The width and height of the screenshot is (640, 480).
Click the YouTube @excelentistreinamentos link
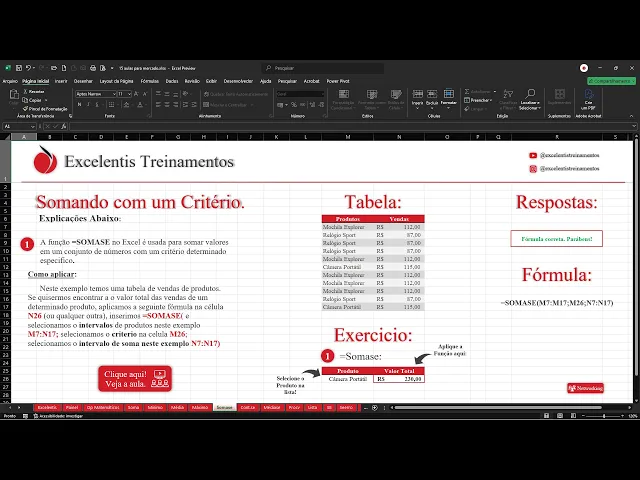tap(564, 155)
